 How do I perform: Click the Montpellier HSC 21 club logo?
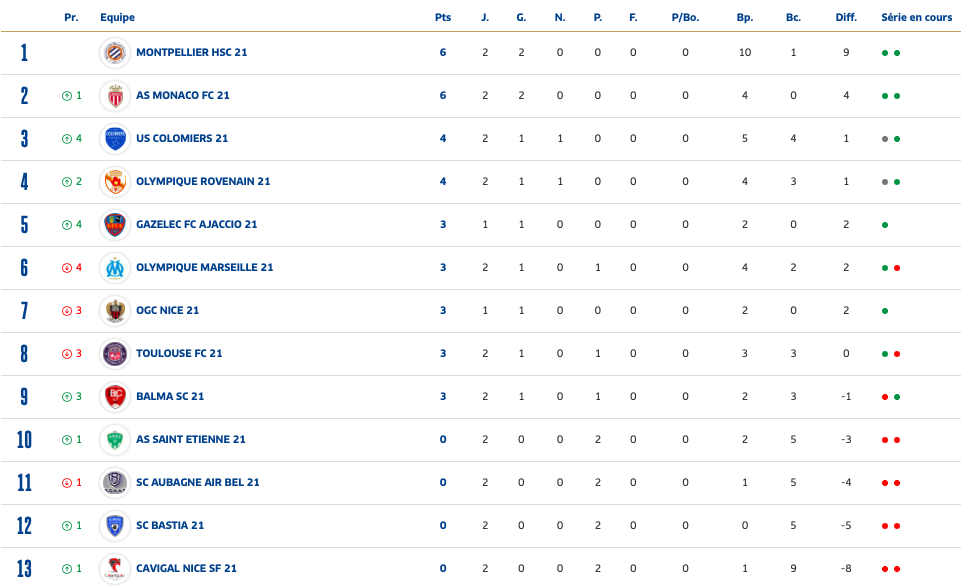pyautogui.click(x=115, y=53)
